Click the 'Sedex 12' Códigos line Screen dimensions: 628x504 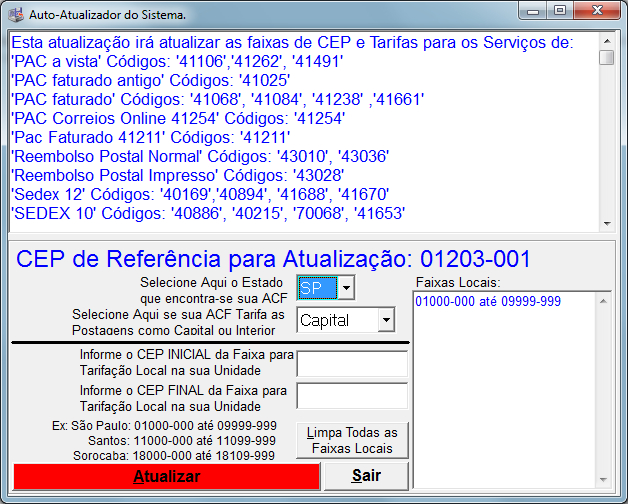click(x=200, y=194)
